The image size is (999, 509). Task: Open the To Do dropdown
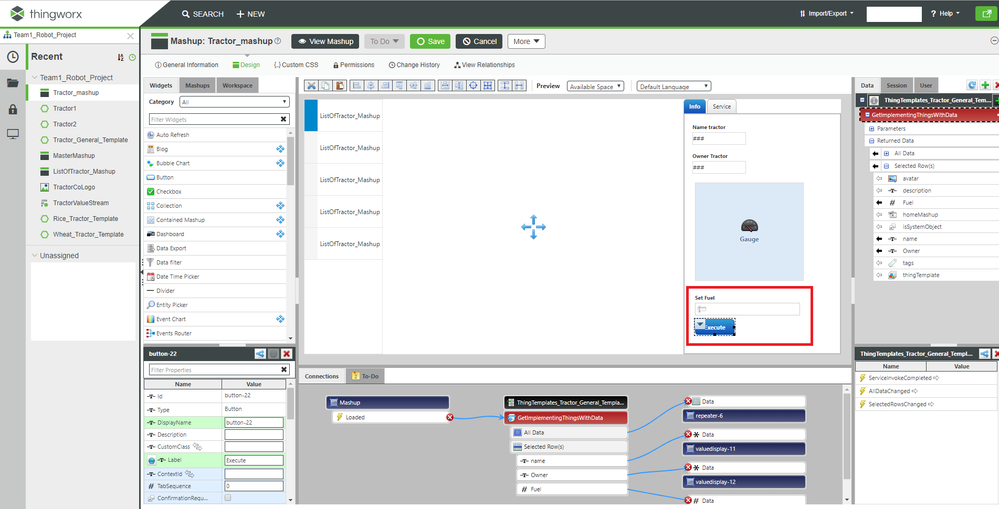(384, 41)
